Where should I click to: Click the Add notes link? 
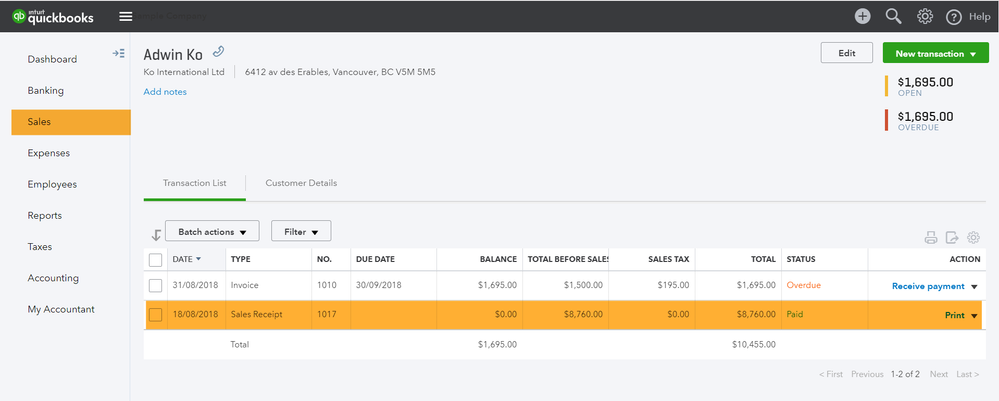(165, 92)
